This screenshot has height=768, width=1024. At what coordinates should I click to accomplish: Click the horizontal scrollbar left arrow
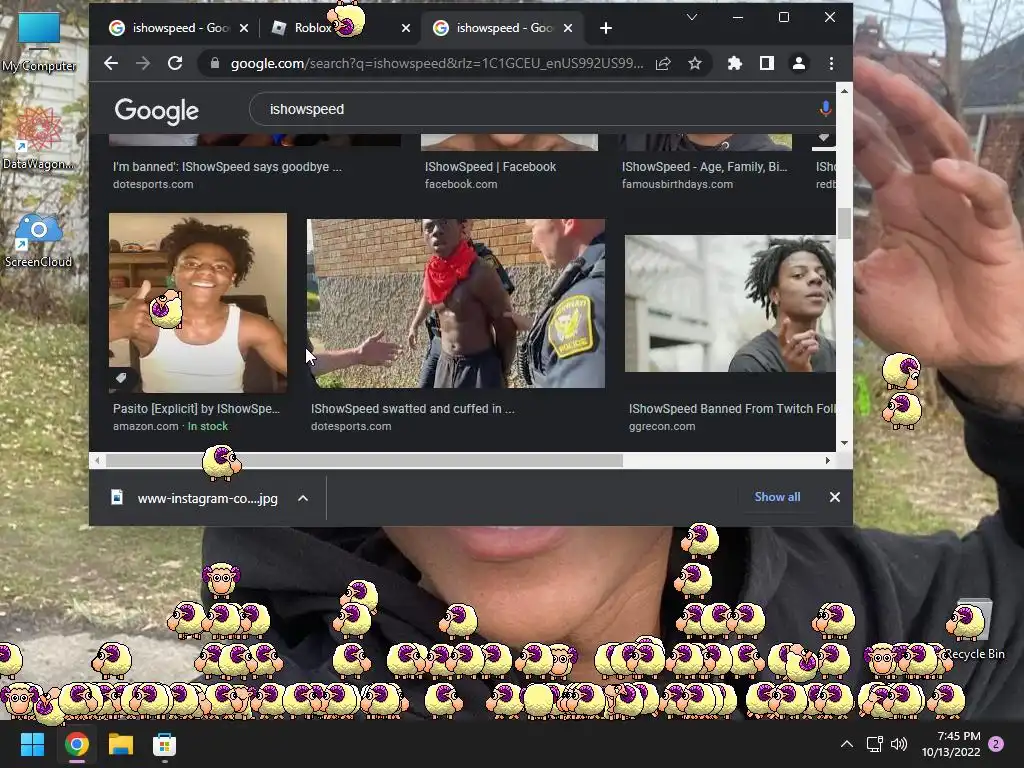(x=97, y=460)
